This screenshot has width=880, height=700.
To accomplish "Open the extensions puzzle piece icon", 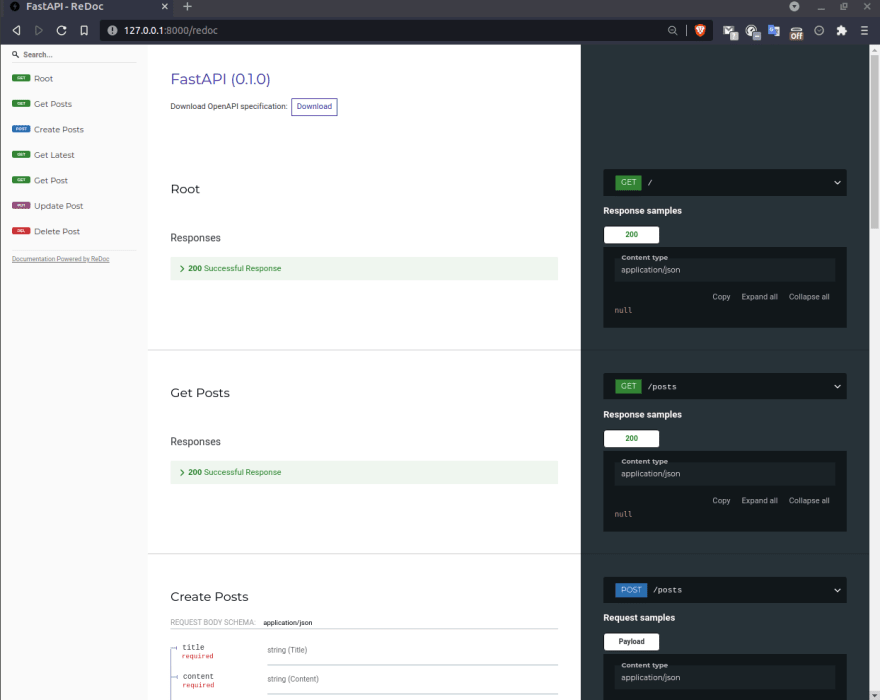I will pos(841,30).
